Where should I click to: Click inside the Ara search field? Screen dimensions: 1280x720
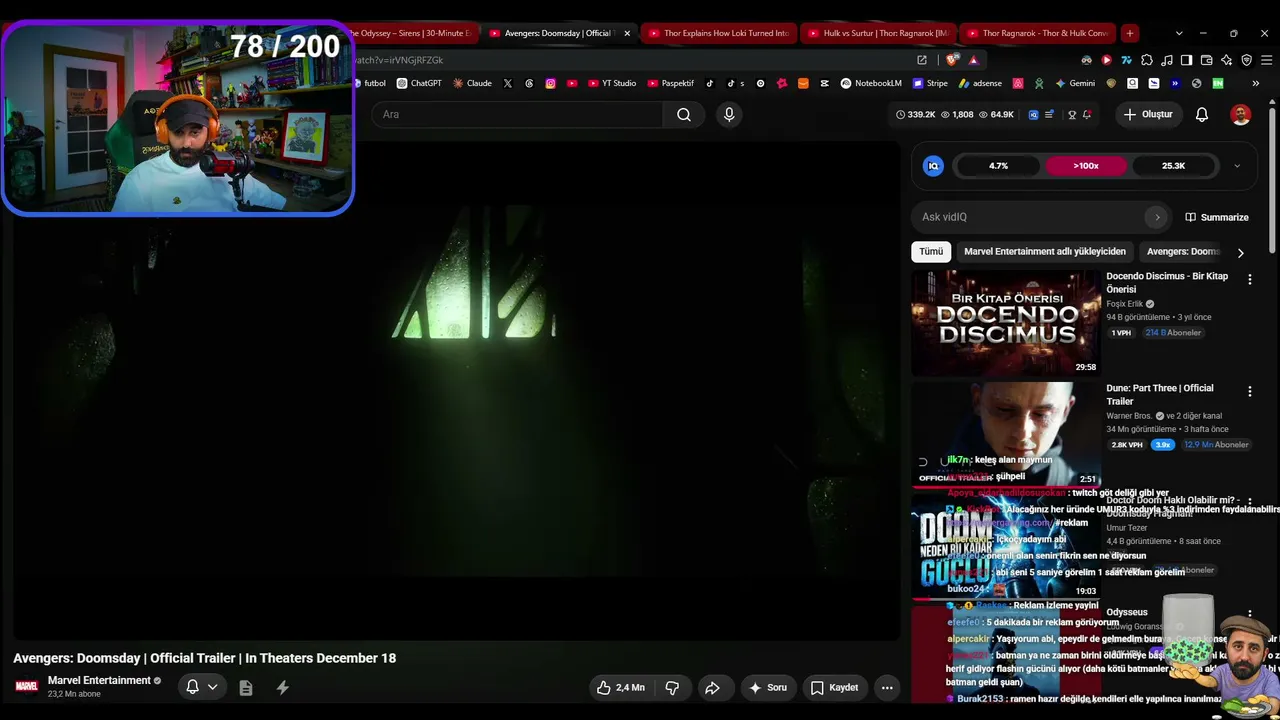point(517,114)
